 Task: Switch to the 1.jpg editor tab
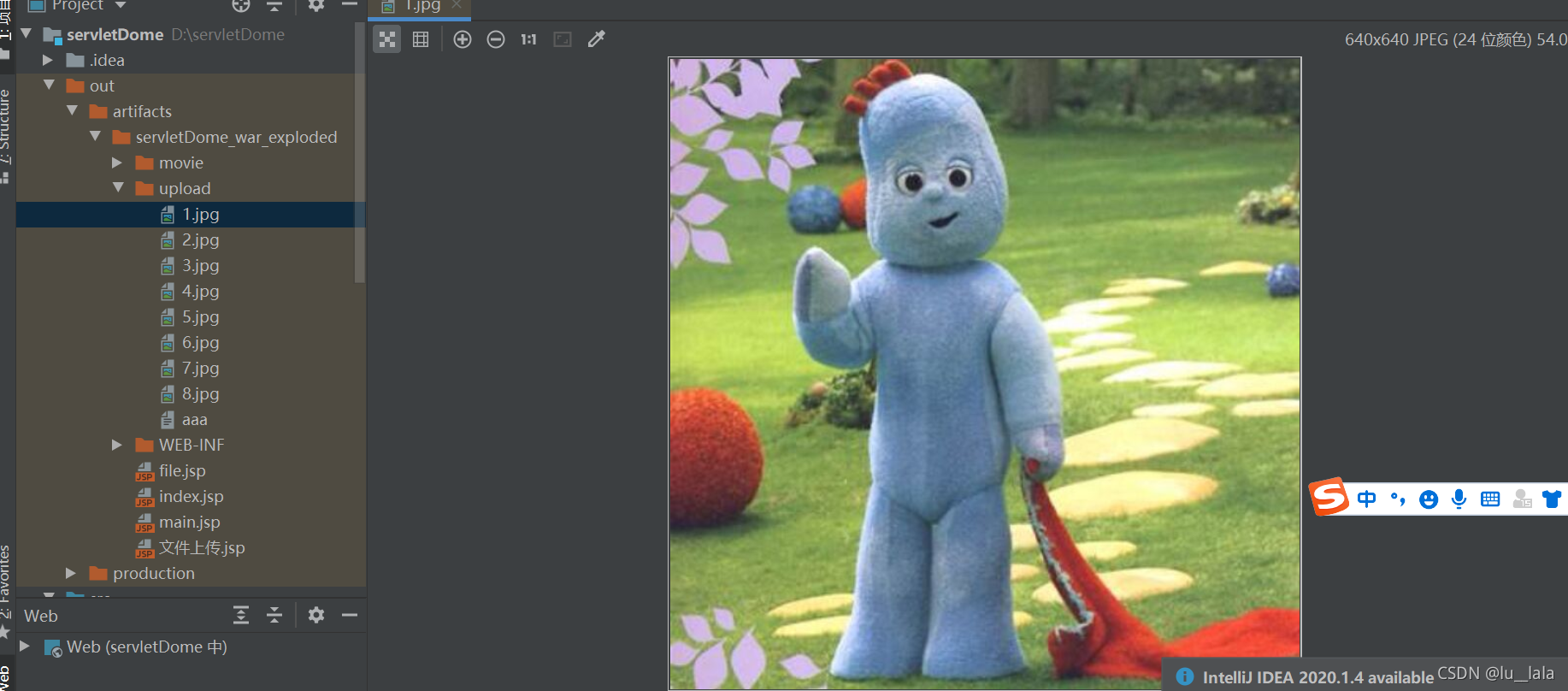click(422, 6)
